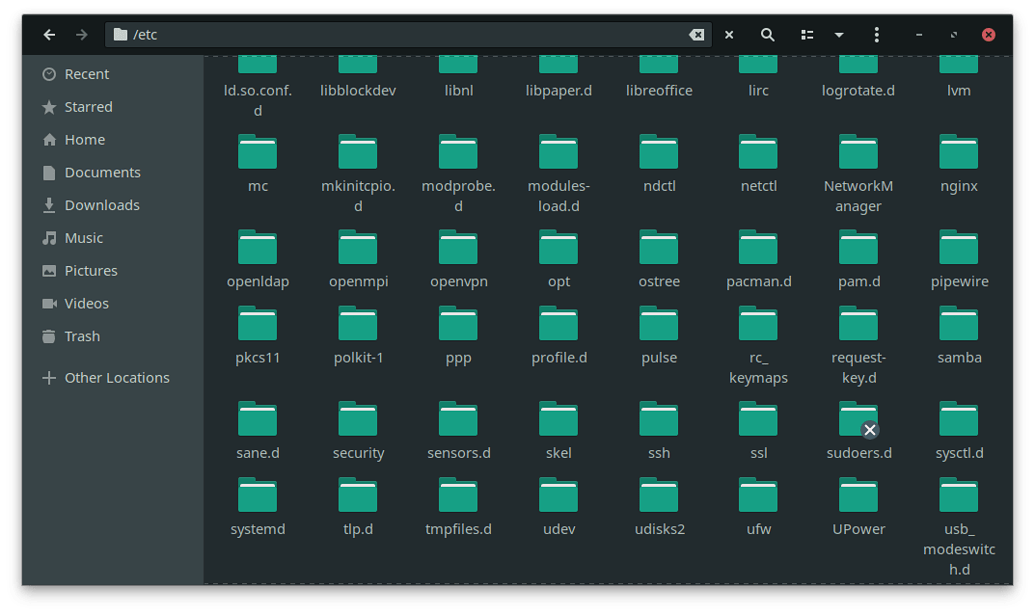Toggle the list view icon

click(807, 35)
